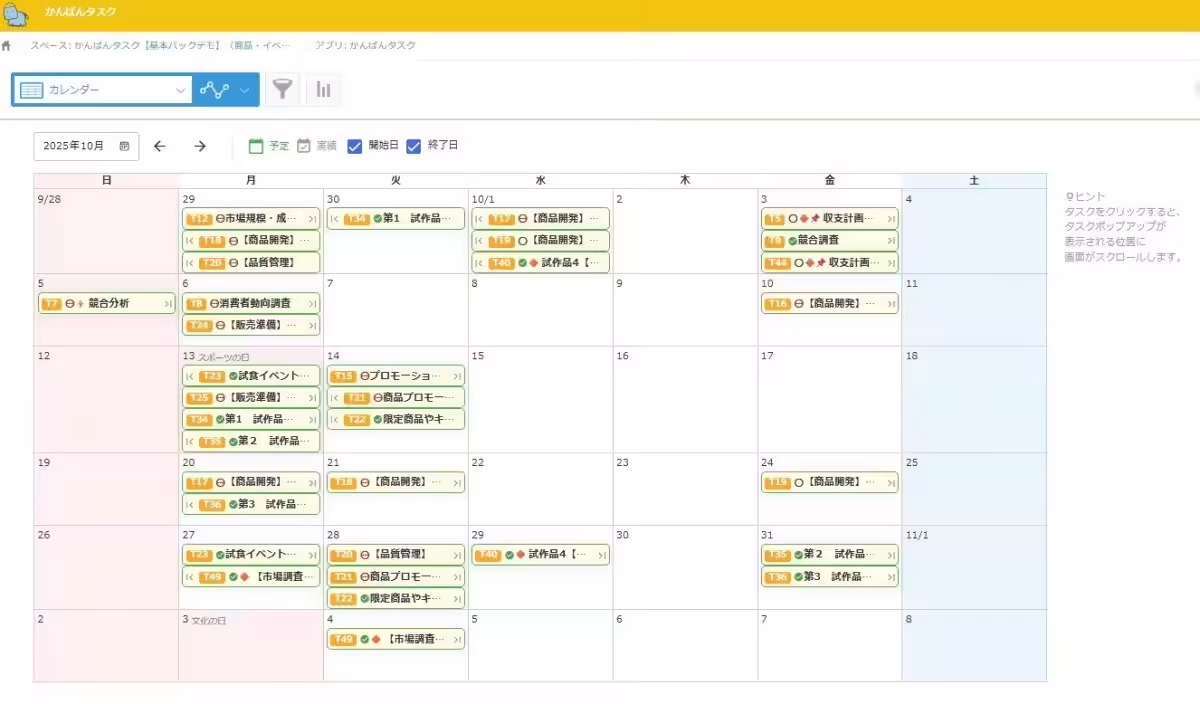1200x704 pixels.
Task: Click the line graph icon in toolbar
Action: pyautogui.click(x=213, y=90)
